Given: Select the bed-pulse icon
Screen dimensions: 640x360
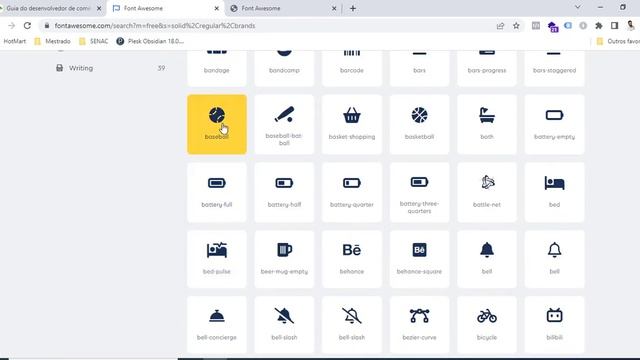Looking at the screenshot, I should tap(217, 259).
